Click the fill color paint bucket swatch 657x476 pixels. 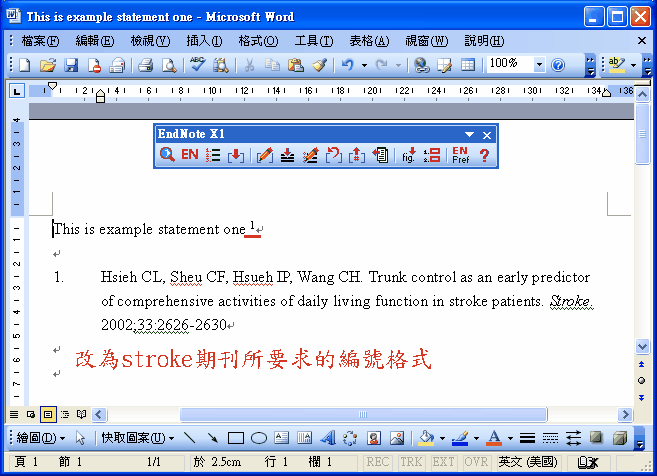coord(425,438)
